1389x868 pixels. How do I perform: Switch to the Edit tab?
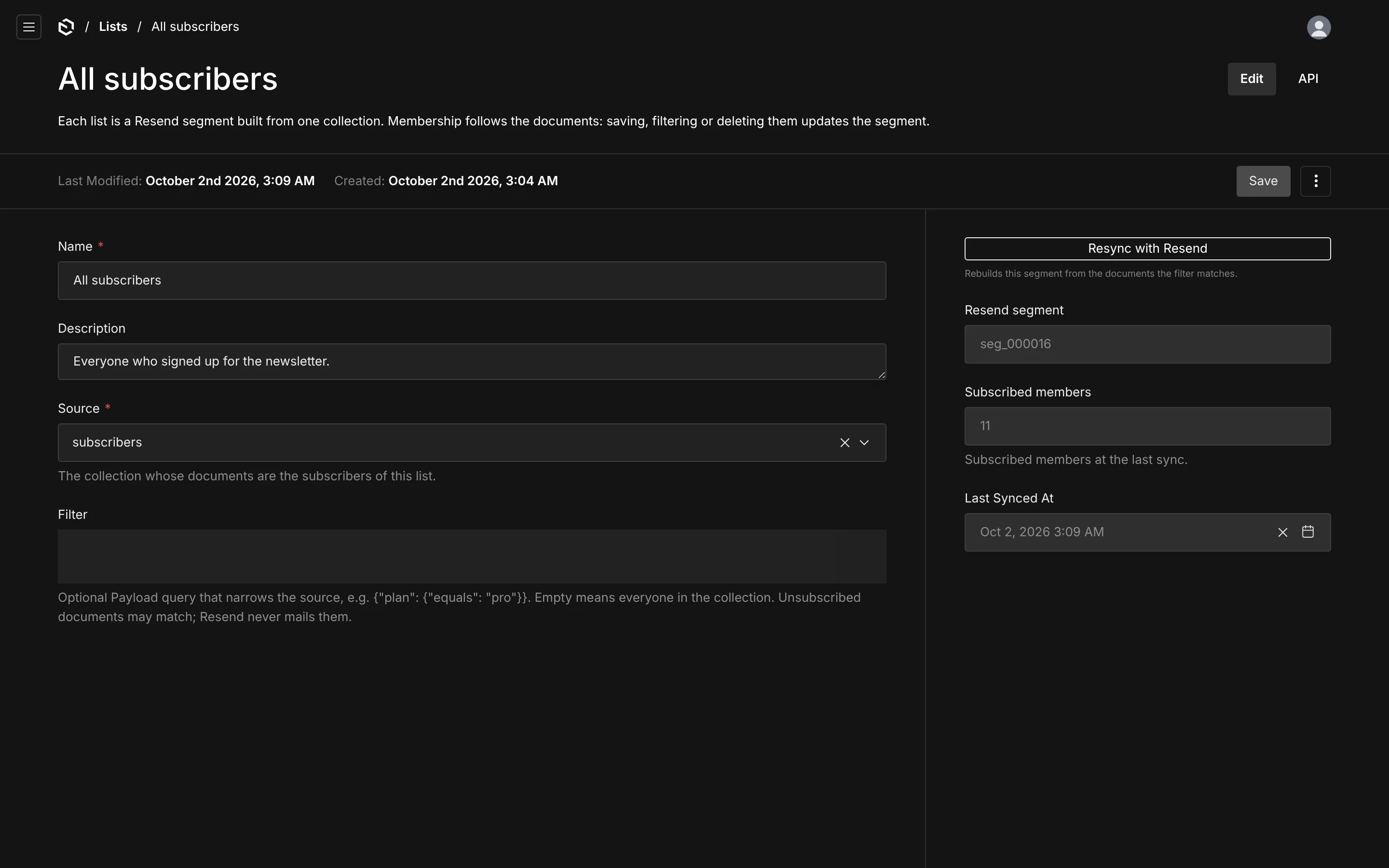(1251, 79)
